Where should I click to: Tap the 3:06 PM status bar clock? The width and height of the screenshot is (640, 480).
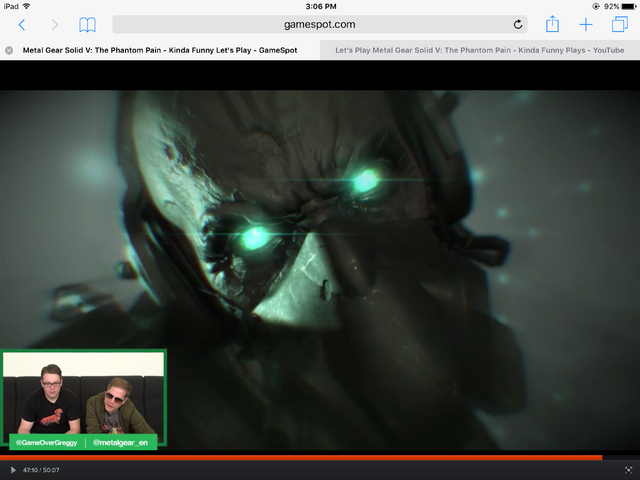point(321,6)
